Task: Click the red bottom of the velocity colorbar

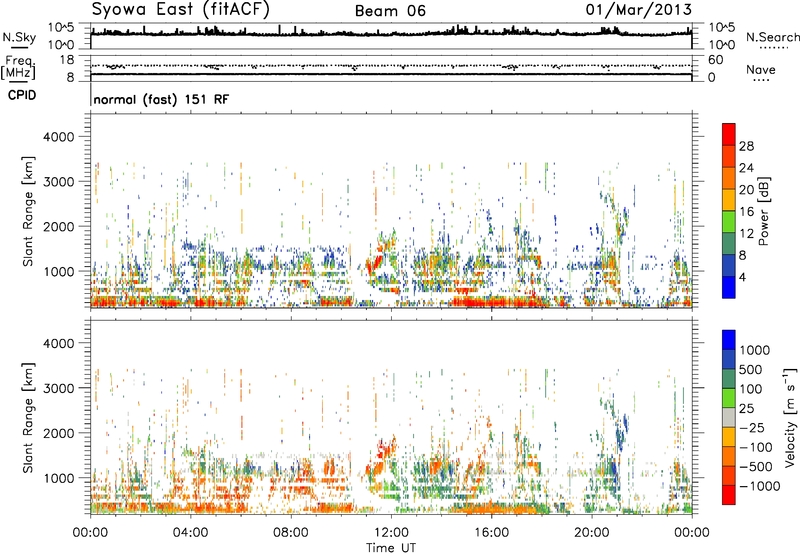Action: click(729, 495)
